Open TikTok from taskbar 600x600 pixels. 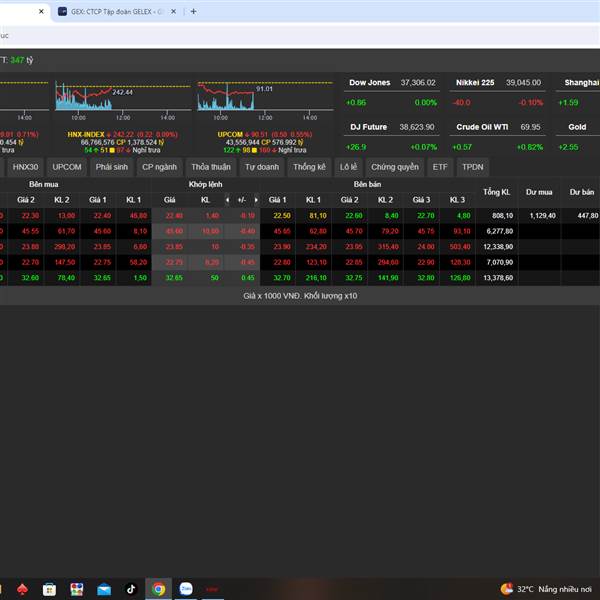pos(131,589)
